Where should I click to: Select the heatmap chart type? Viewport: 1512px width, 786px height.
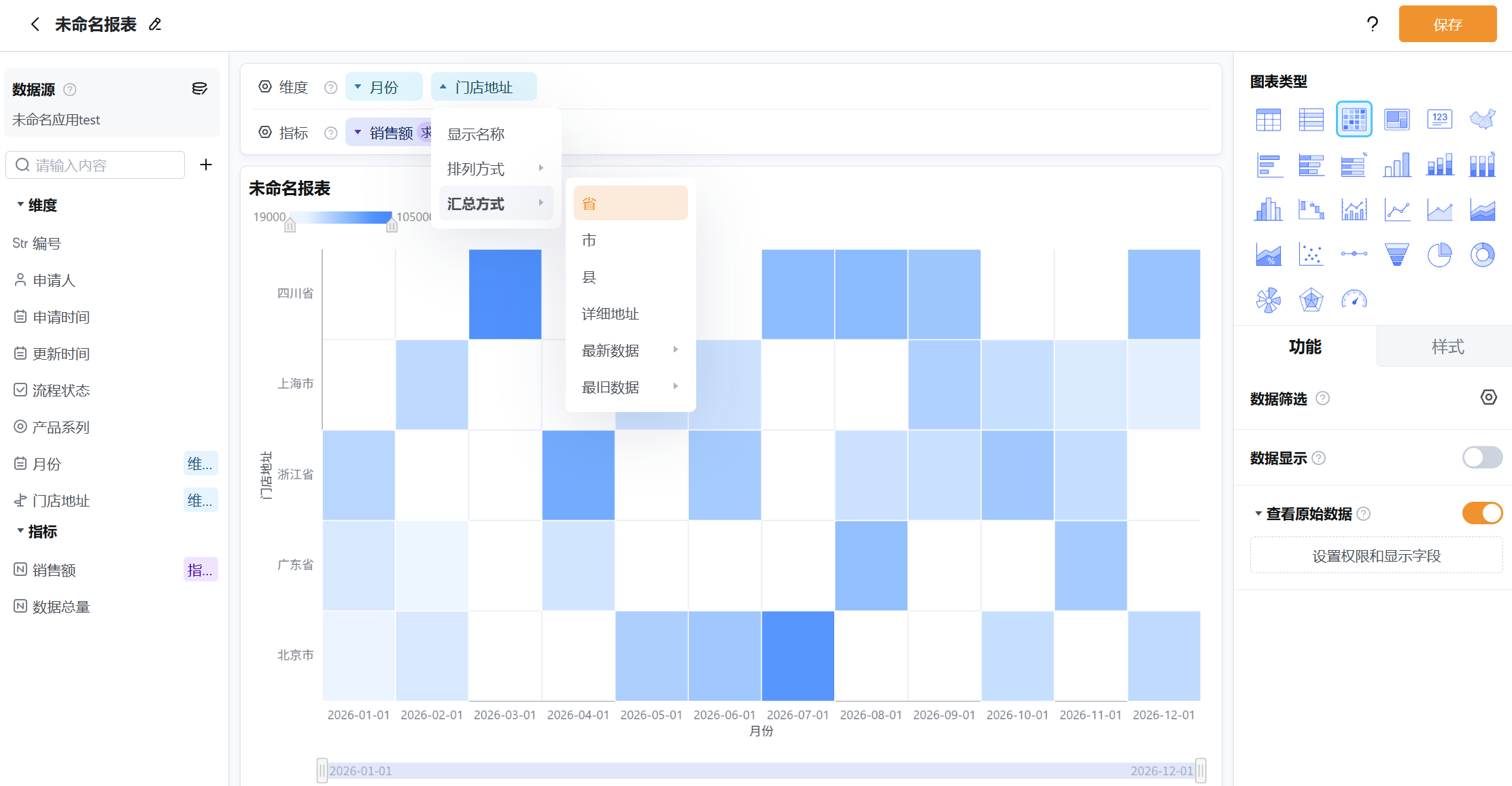1354,120
